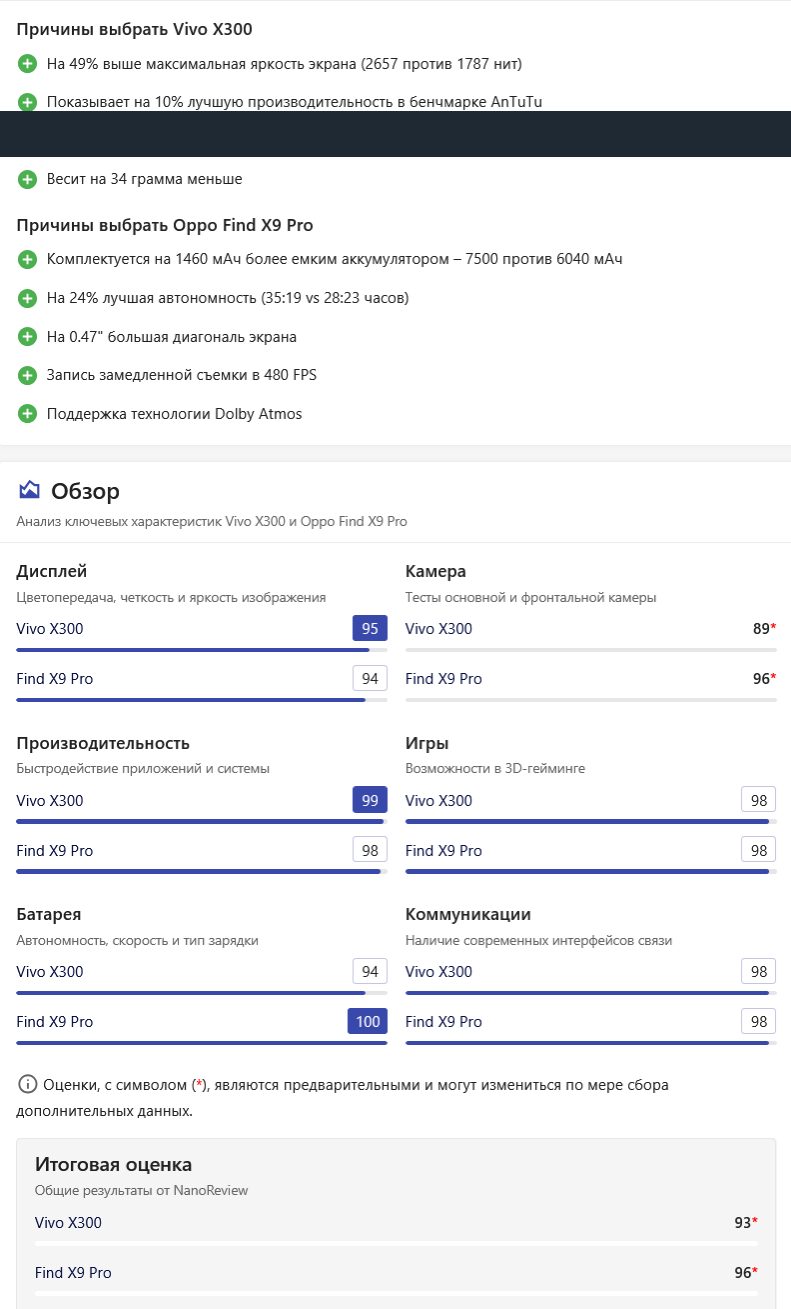Click Find X9 Pro under Камера section
Viewport: 791px width, 1309px height.
443,679
